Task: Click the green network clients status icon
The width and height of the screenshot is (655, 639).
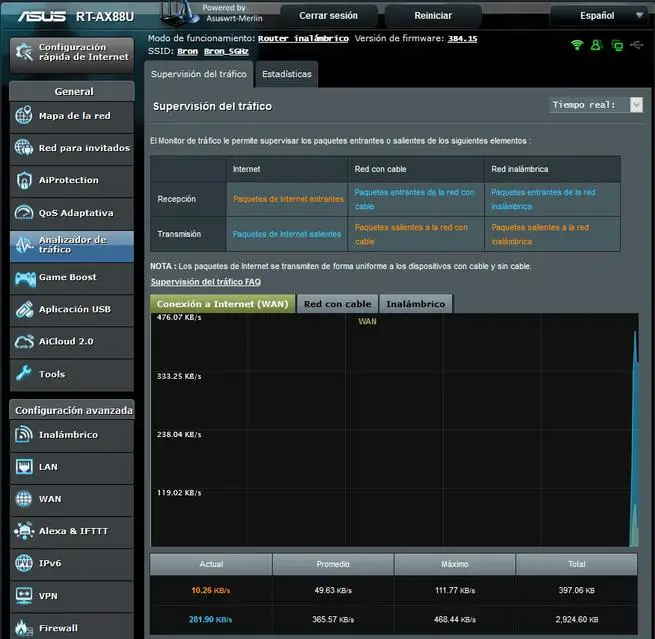Action: coord(617,45)
